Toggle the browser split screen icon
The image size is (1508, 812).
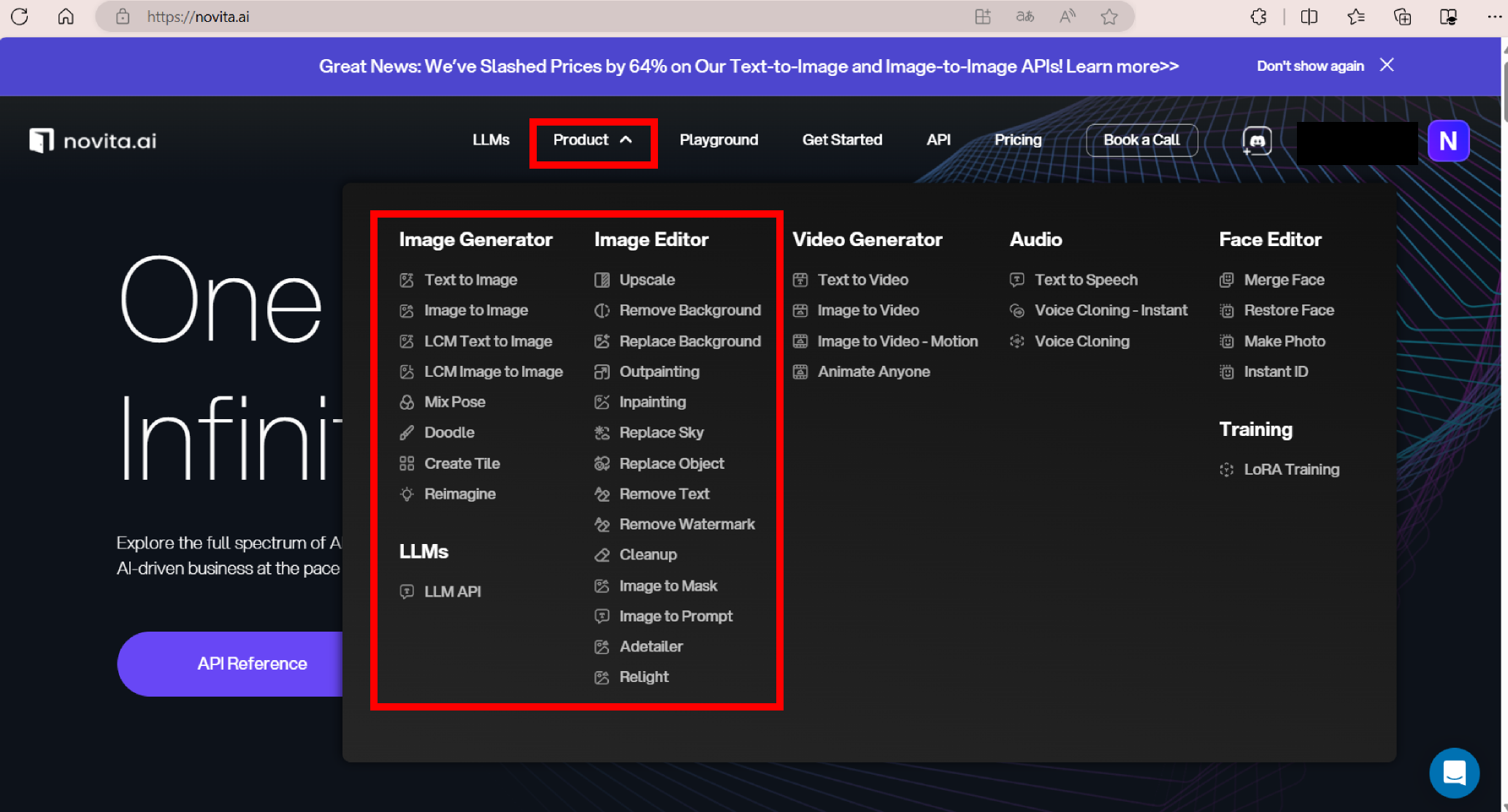tap(1309, 17)
